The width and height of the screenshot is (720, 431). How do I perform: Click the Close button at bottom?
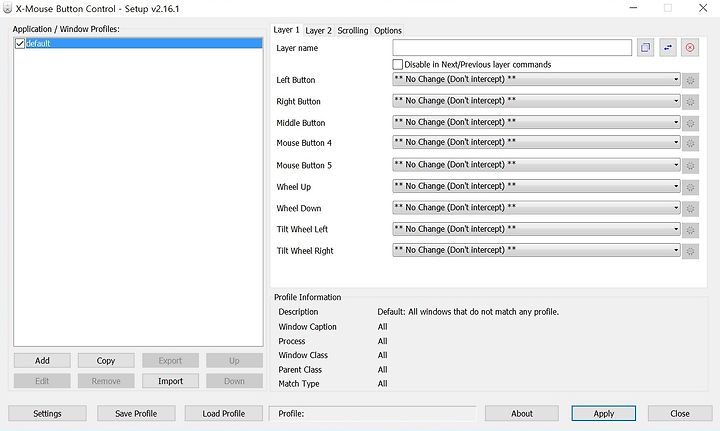coord(680,414)
